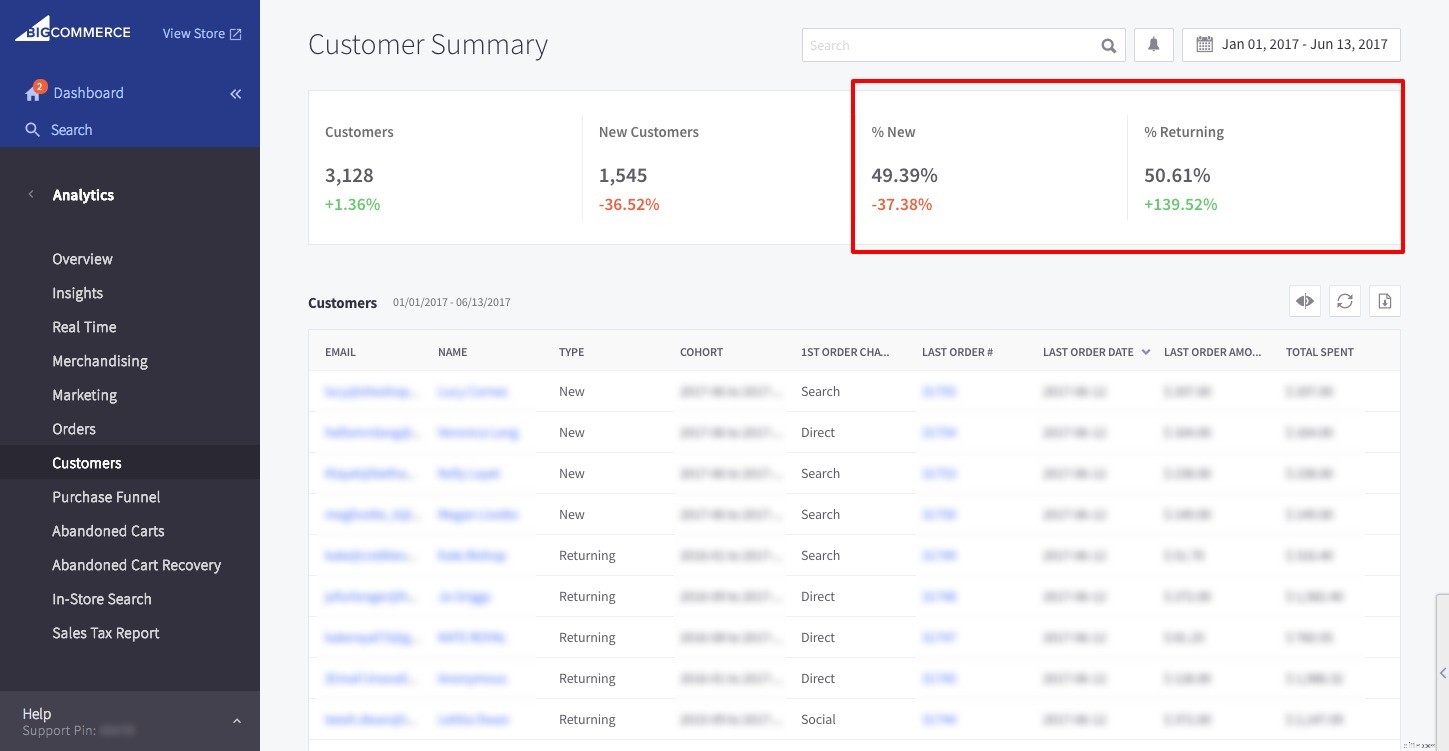This screenshot has width=1449, height=751.
Task: Click the BigCommerce logo
Action: click(x=72, y=29)
